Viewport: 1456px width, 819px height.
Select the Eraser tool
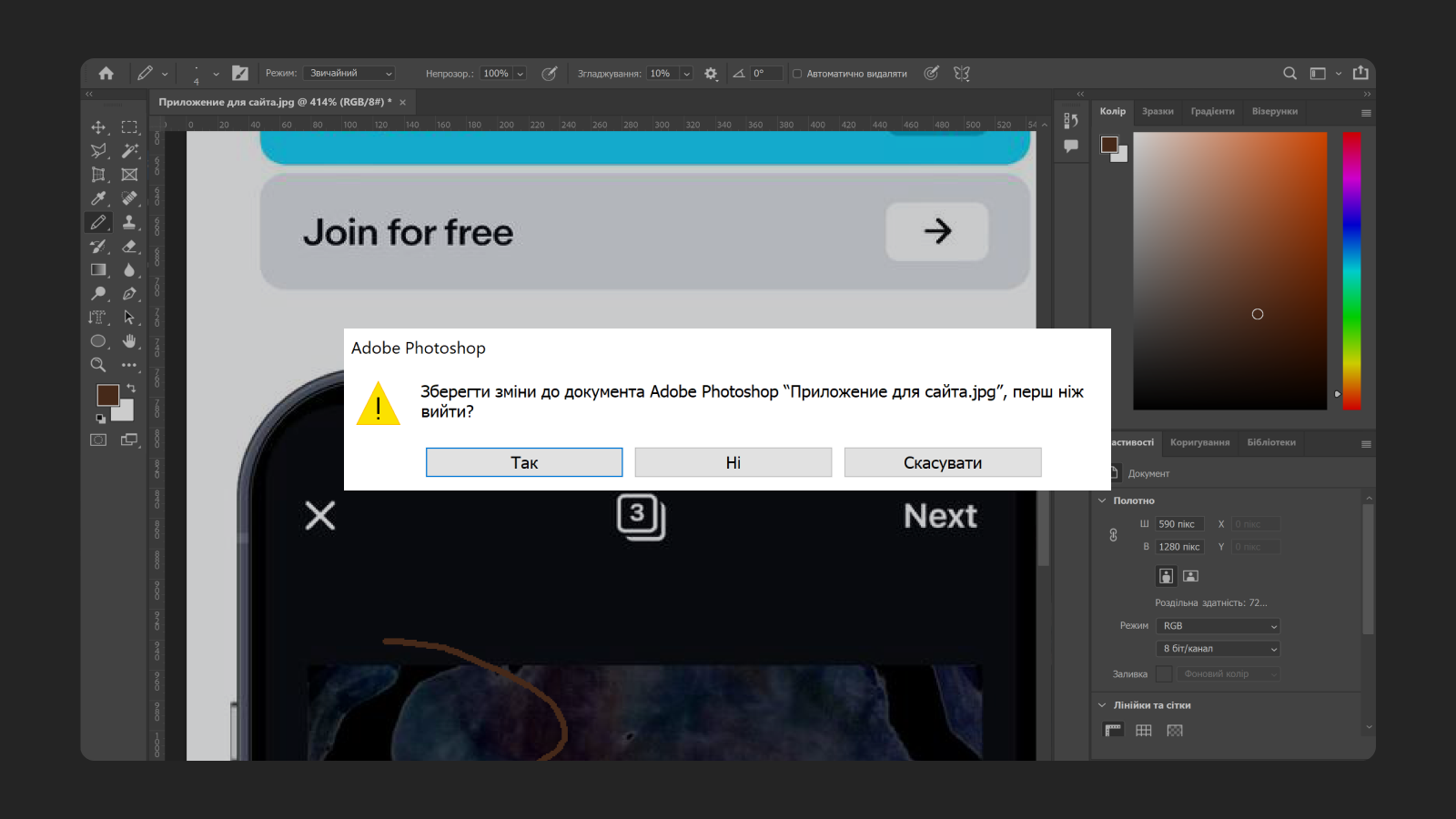(130, 246)
